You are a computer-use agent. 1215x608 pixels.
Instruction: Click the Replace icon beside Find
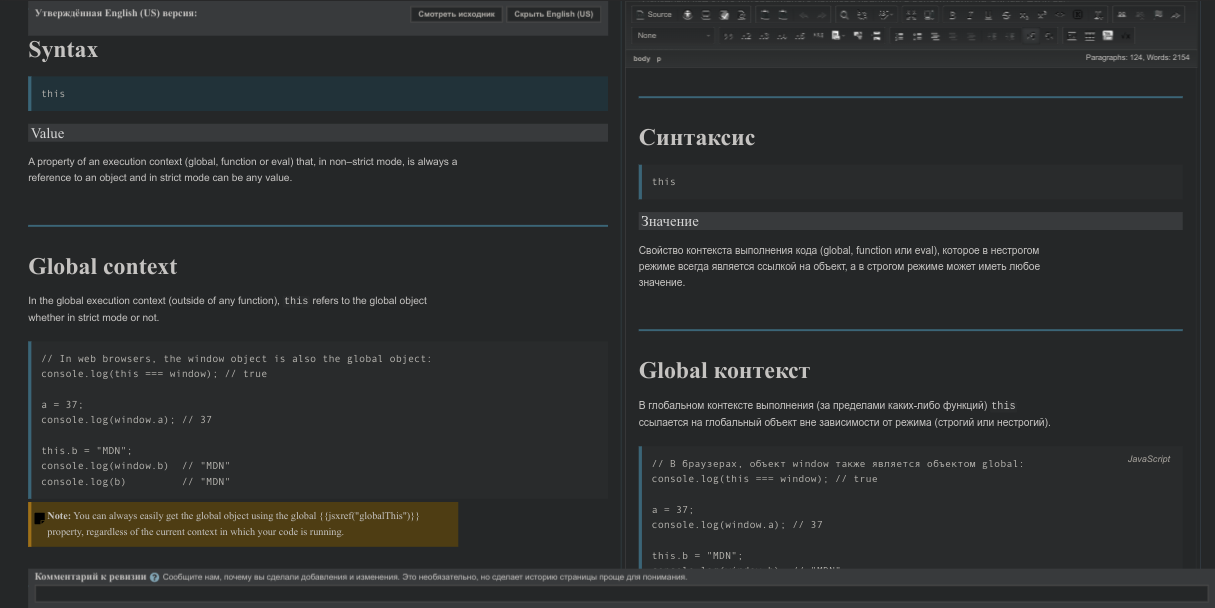[862, 14]
